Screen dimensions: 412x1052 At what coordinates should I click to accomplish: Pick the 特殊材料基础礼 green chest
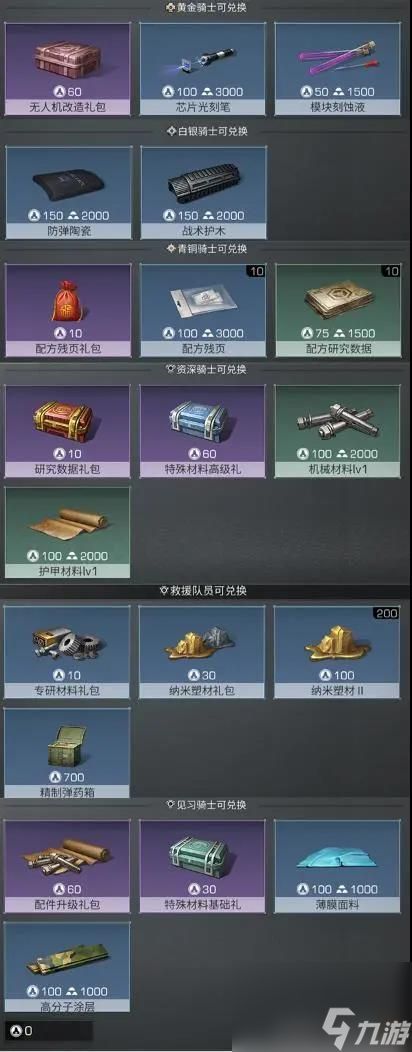203,866
